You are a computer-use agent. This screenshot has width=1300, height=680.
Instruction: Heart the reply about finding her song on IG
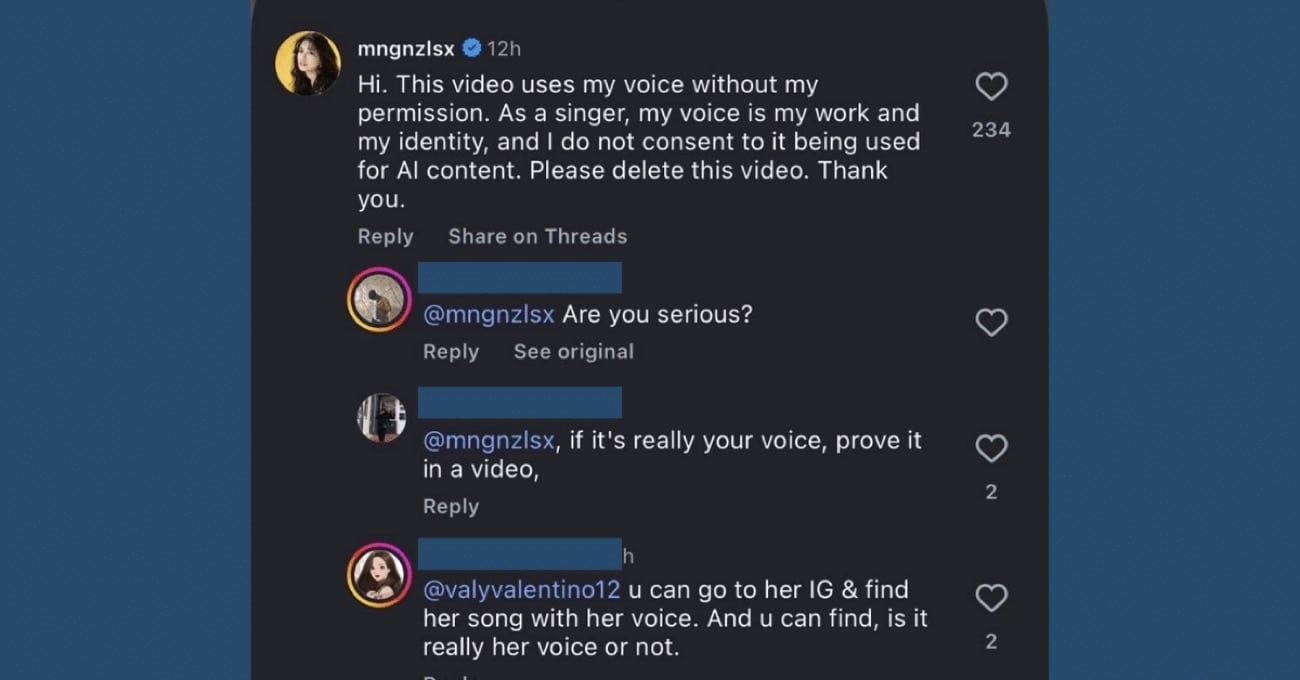click(x=991, y=597)
